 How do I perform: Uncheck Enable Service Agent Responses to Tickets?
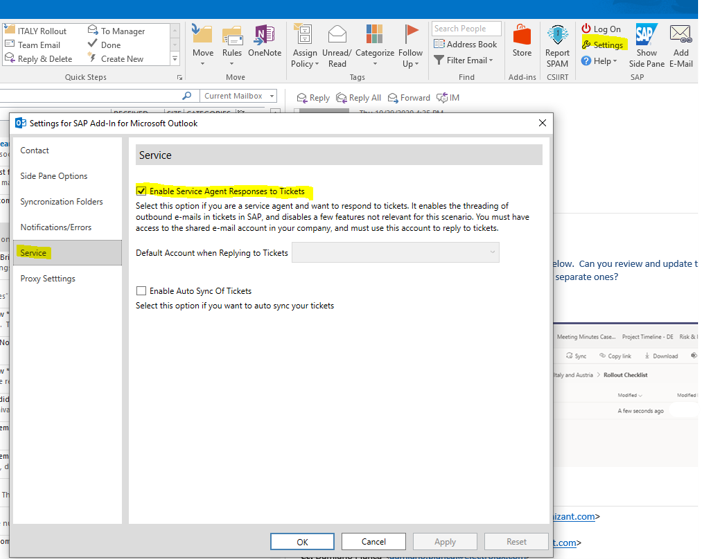pos(142,191)
